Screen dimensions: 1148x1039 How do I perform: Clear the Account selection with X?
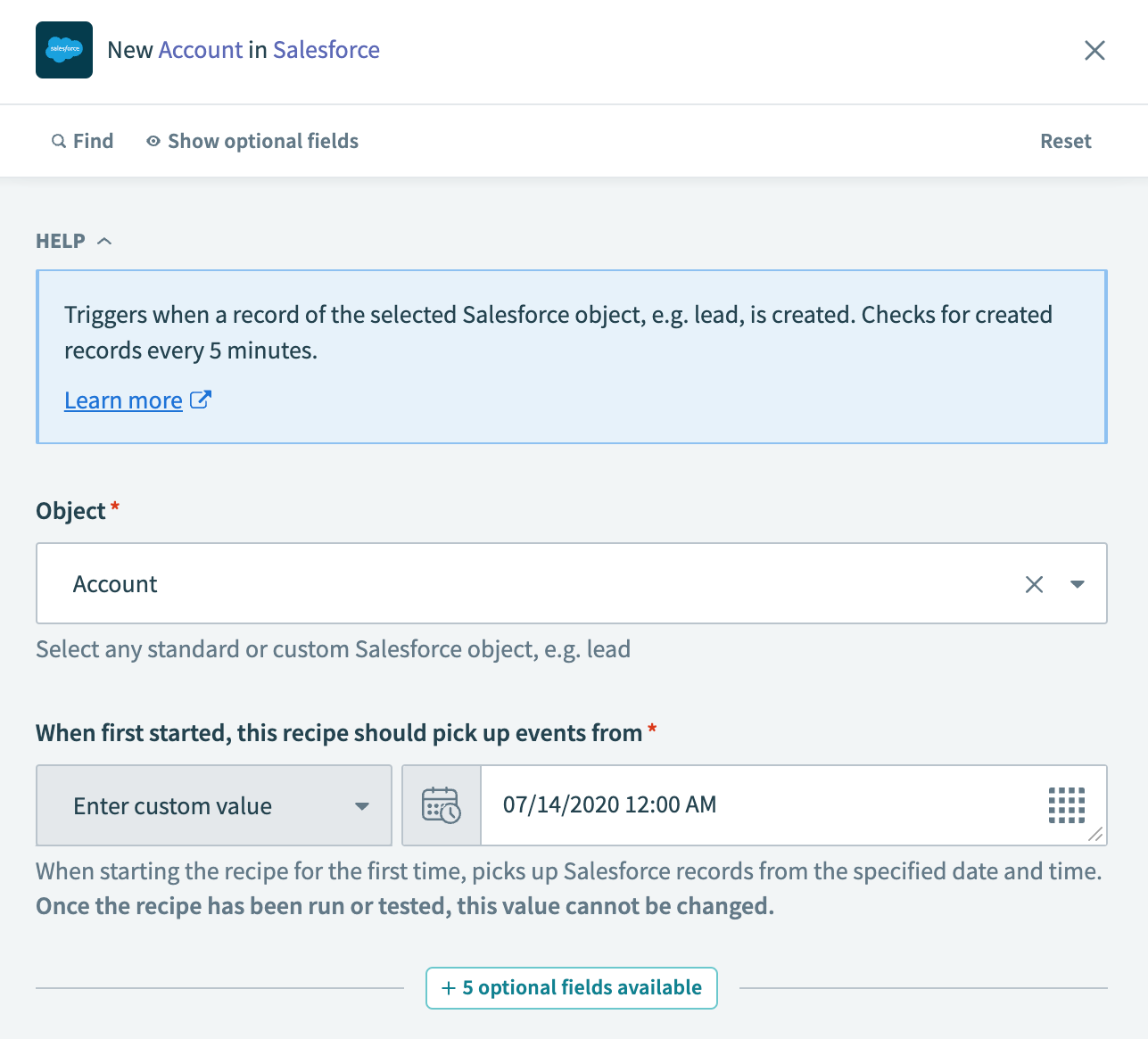point(1034,584)
